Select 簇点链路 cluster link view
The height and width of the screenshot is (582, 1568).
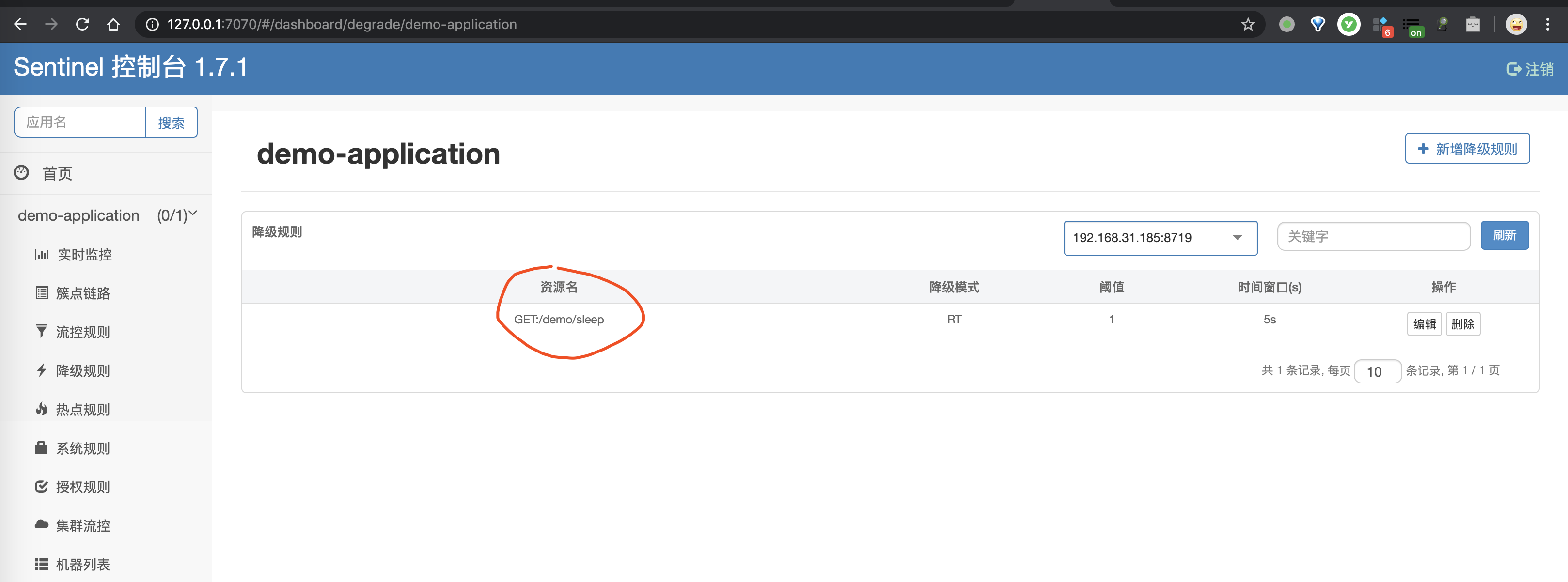[x=82, y=293]
